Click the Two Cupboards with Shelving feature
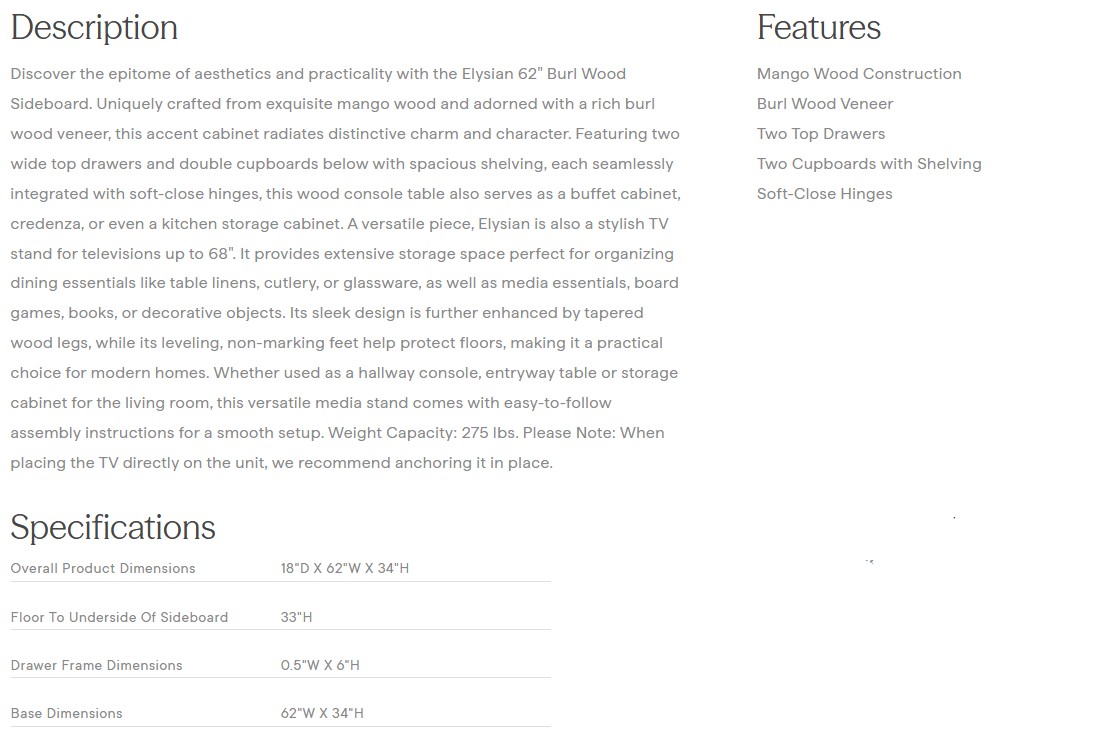The image size is (1105, 744). 869,164
